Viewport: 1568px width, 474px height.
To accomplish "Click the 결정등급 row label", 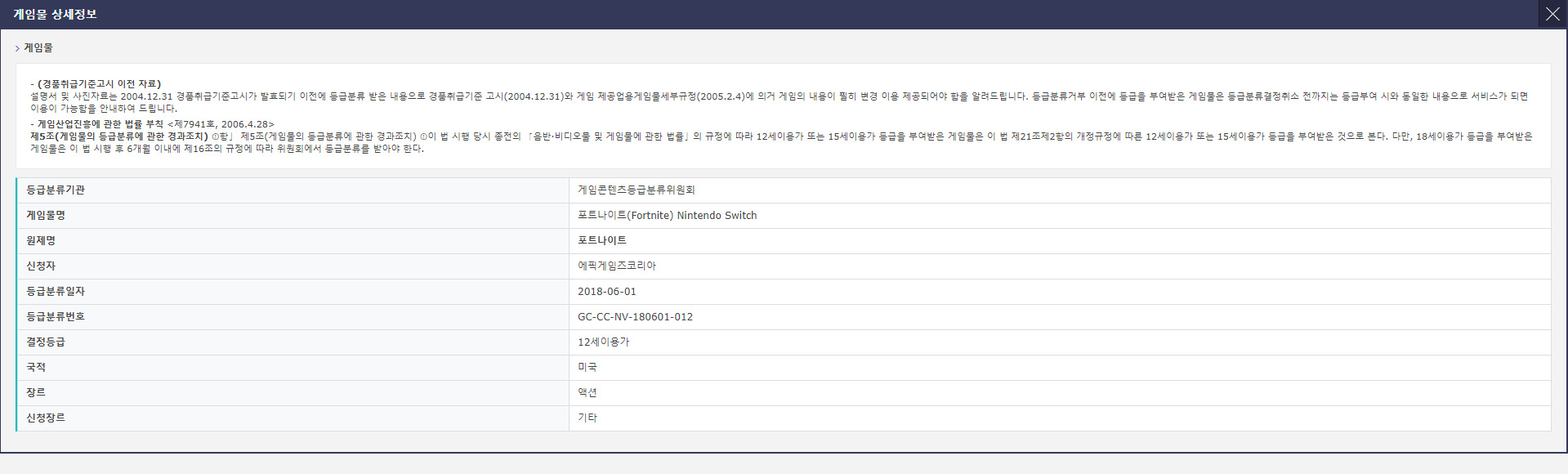I will click(46, 342).
